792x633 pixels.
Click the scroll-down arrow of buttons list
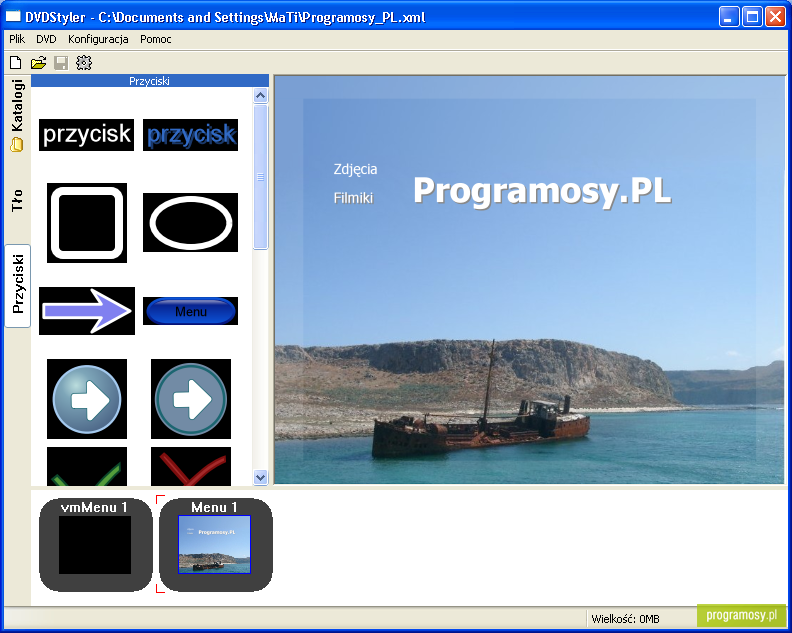261,477
